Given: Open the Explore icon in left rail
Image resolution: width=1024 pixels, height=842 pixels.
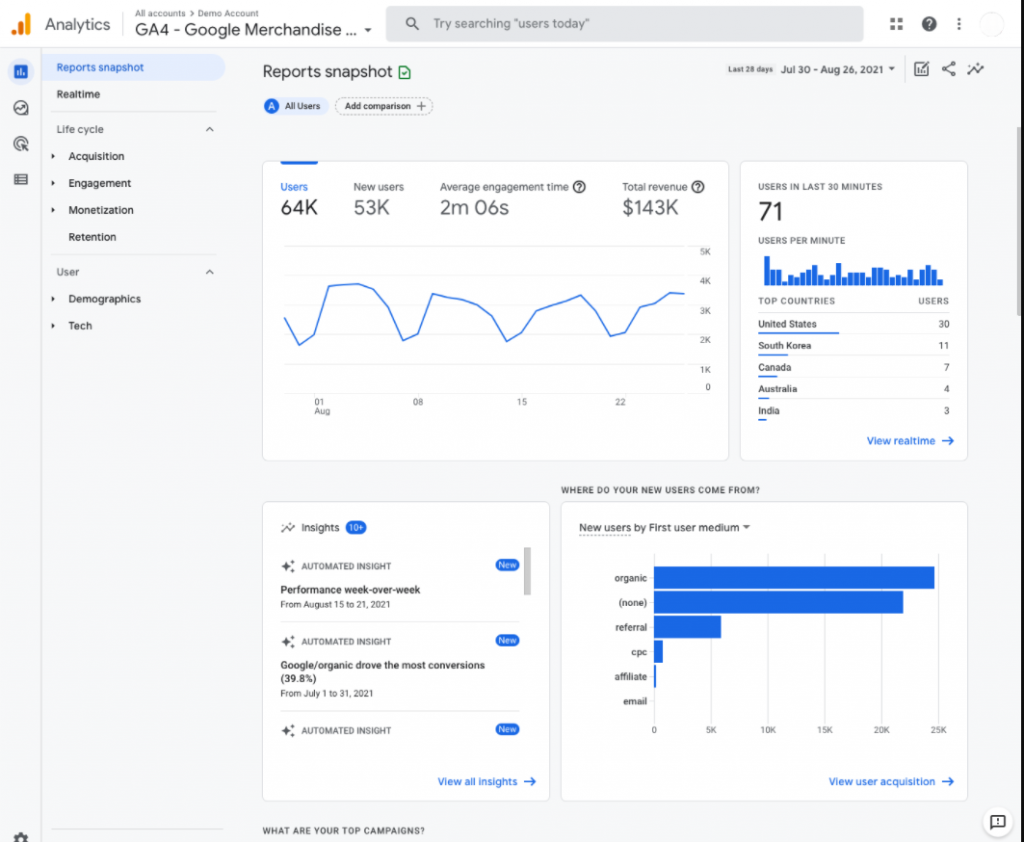Looking at the screenshot, I should pyautogui.click(x=20, y=108).
